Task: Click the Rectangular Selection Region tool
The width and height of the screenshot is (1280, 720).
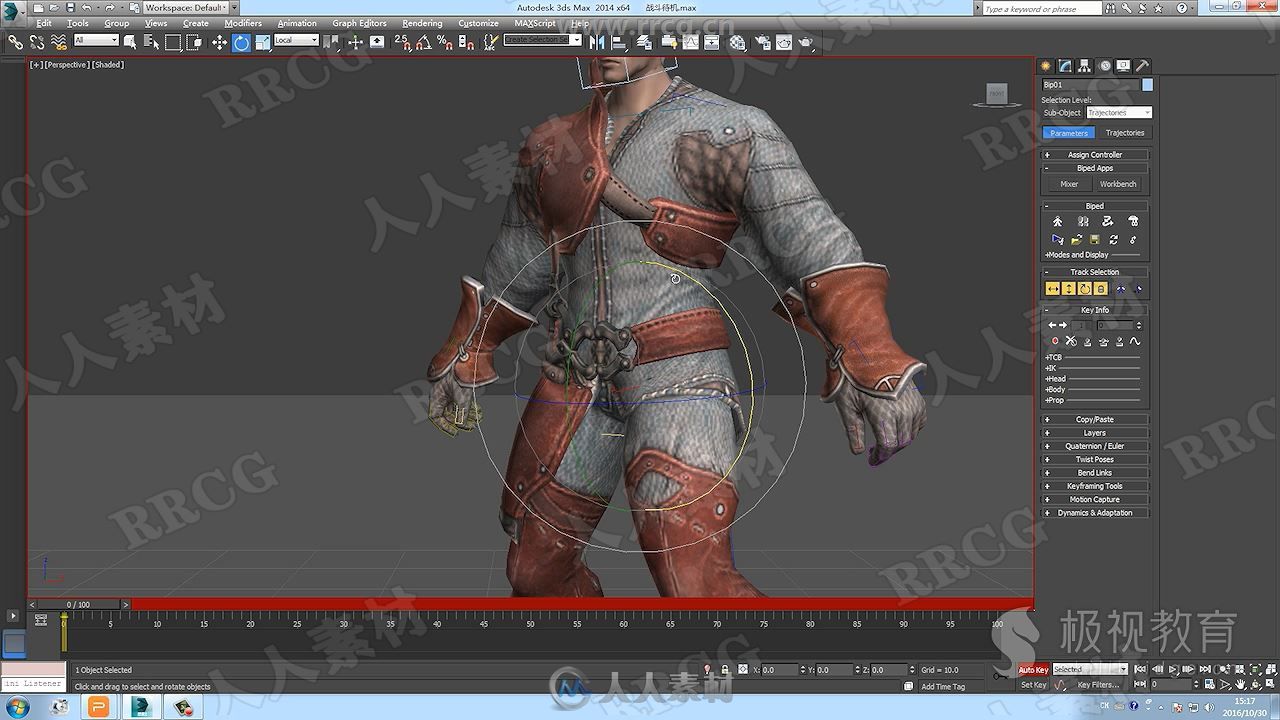Action: pyautogui.click(x=173, y=42)
